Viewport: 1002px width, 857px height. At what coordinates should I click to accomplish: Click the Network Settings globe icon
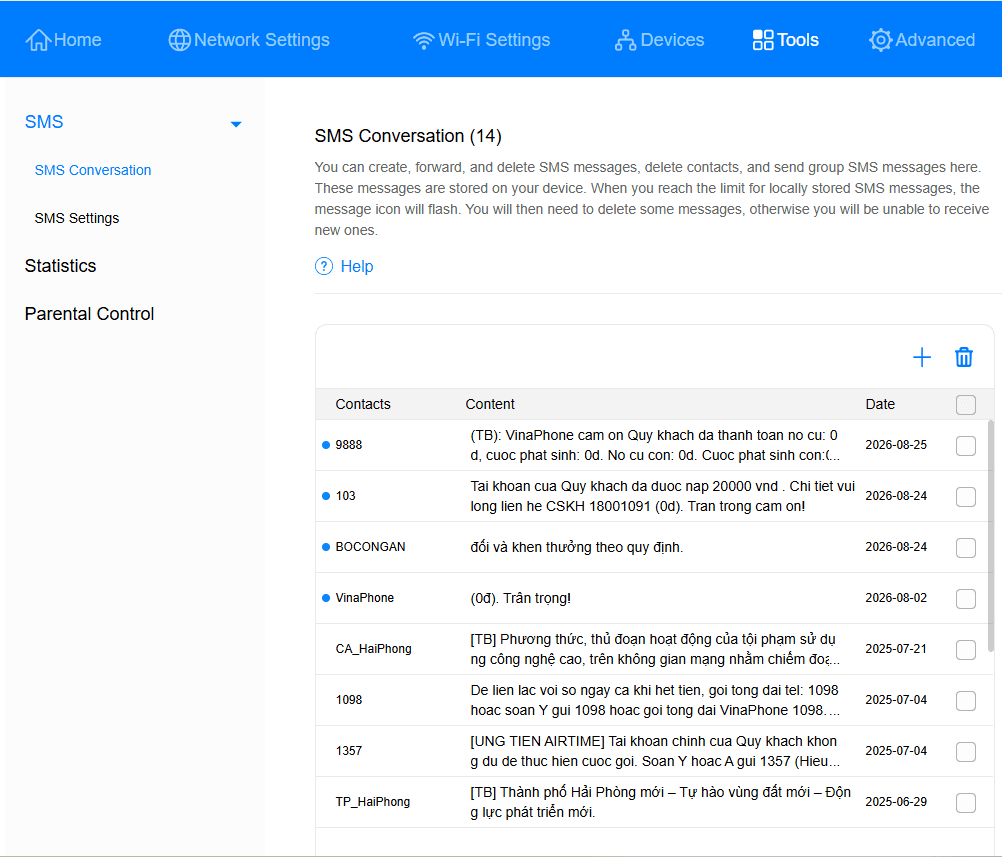pos(179,40)
